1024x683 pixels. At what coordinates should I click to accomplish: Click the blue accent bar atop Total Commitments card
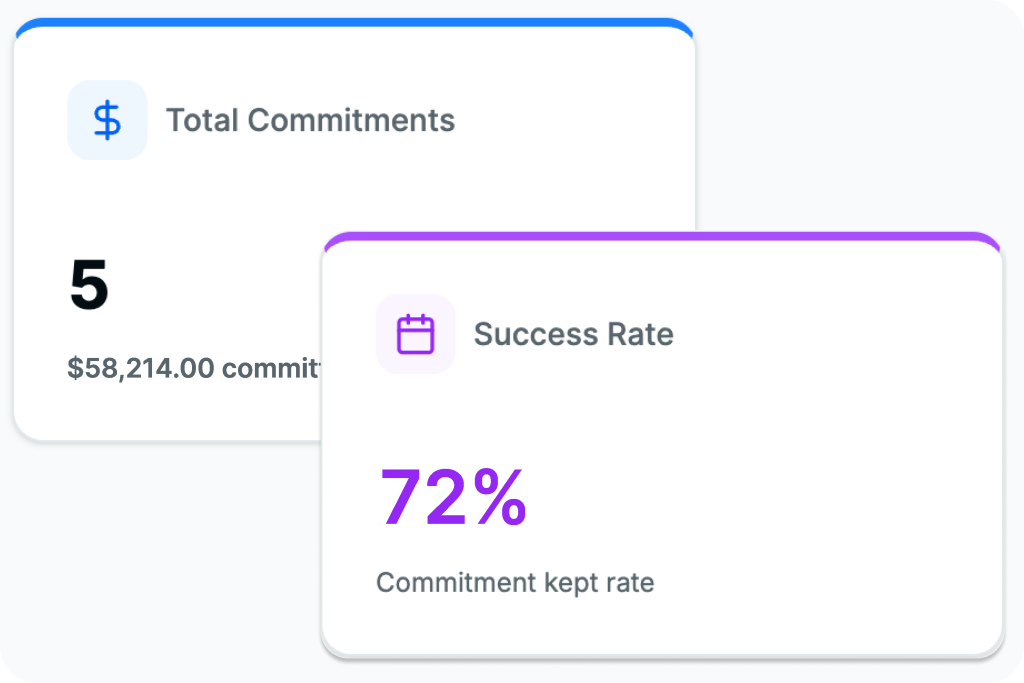coord(354,23)
